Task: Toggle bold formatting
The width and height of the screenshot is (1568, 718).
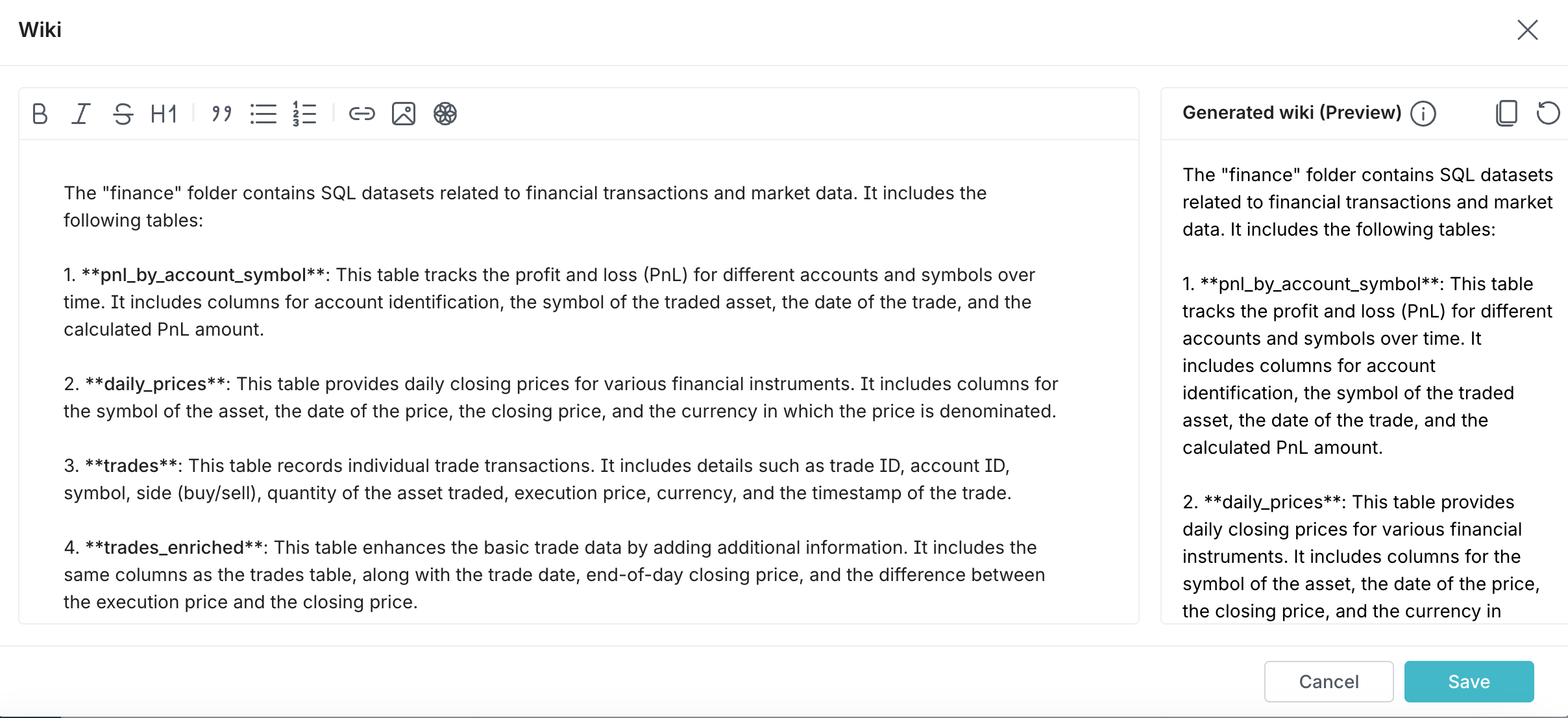Action: (40, 114)
